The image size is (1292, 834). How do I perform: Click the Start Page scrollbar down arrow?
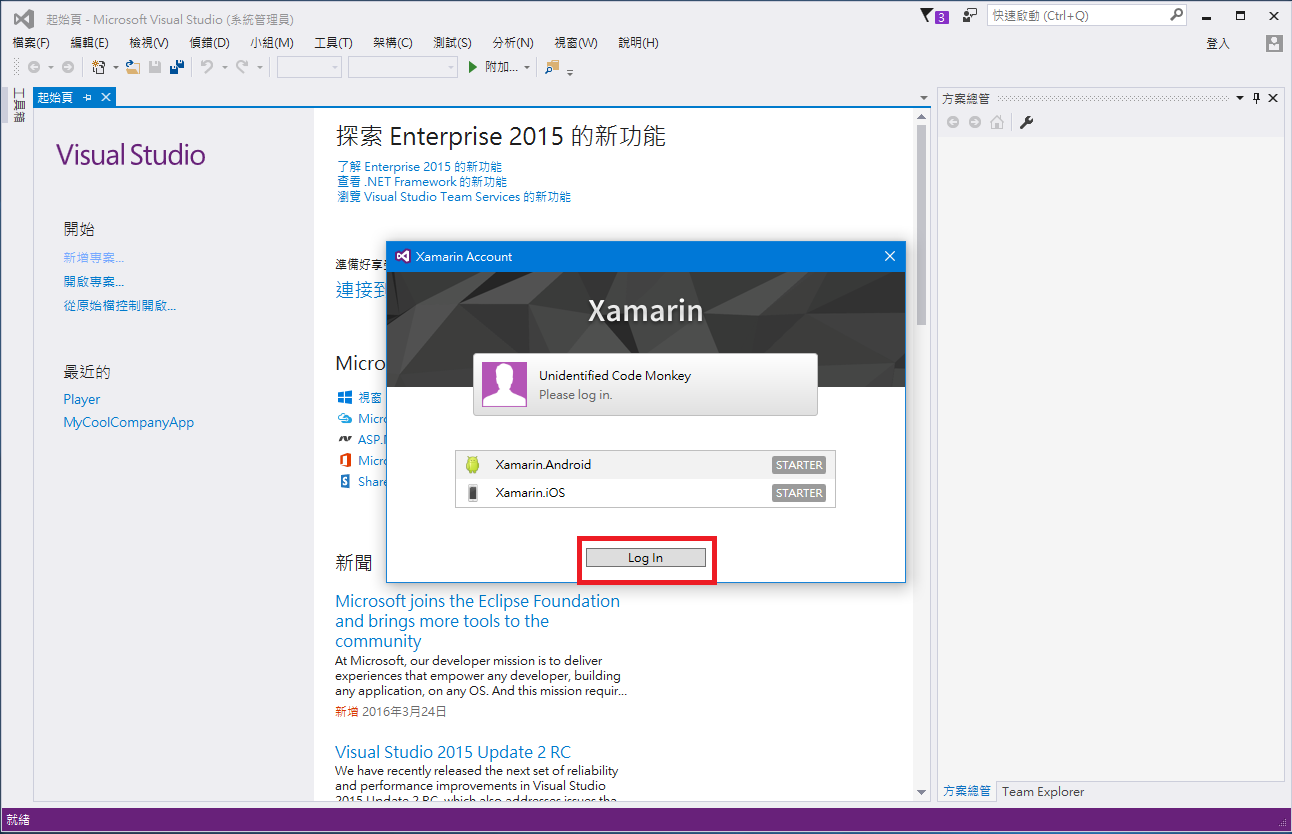point(922,793)
